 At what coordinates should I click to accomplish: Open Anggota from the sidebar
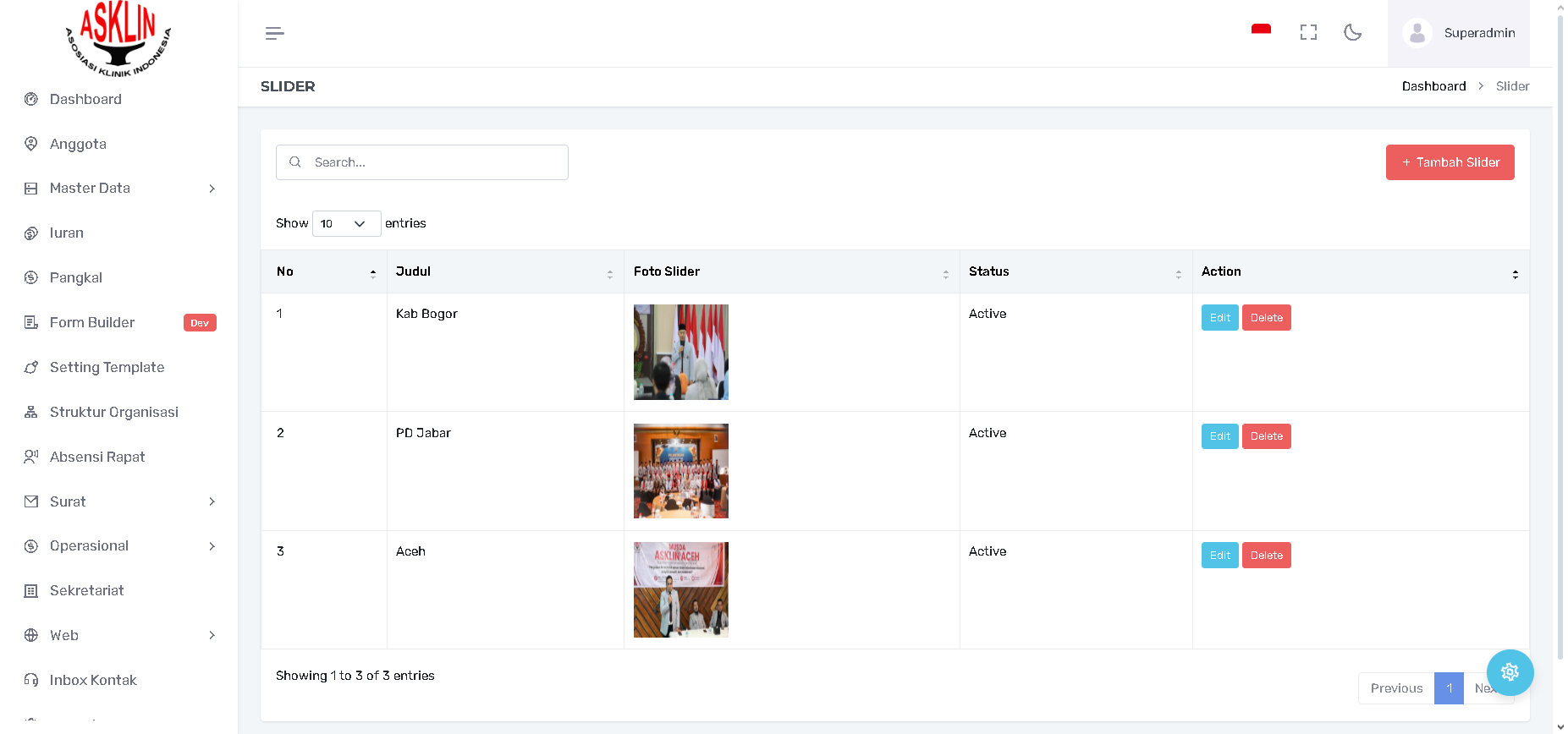(78, 144)
